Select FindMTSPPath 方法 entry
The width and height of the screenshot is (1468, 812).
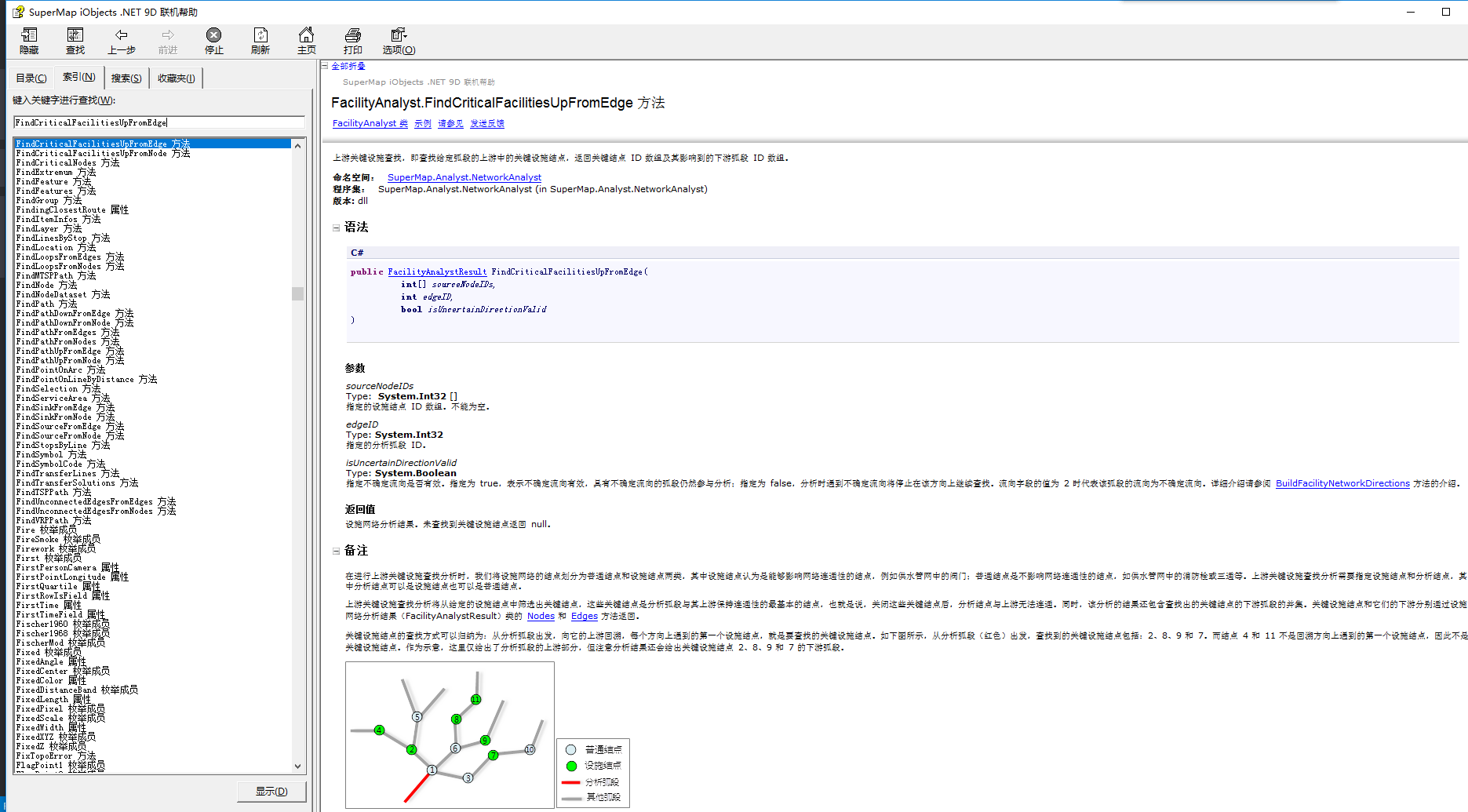(56, 275)
